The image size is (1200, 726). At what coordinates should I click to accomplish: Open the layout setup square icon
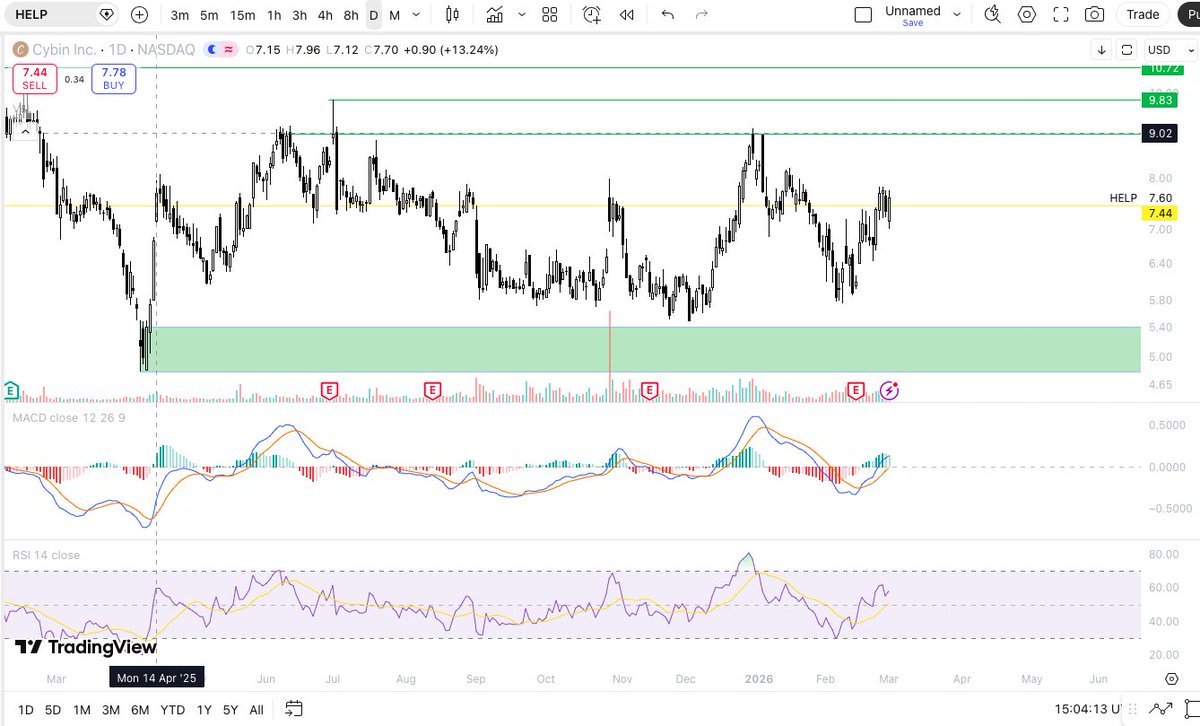coord(863,15)
